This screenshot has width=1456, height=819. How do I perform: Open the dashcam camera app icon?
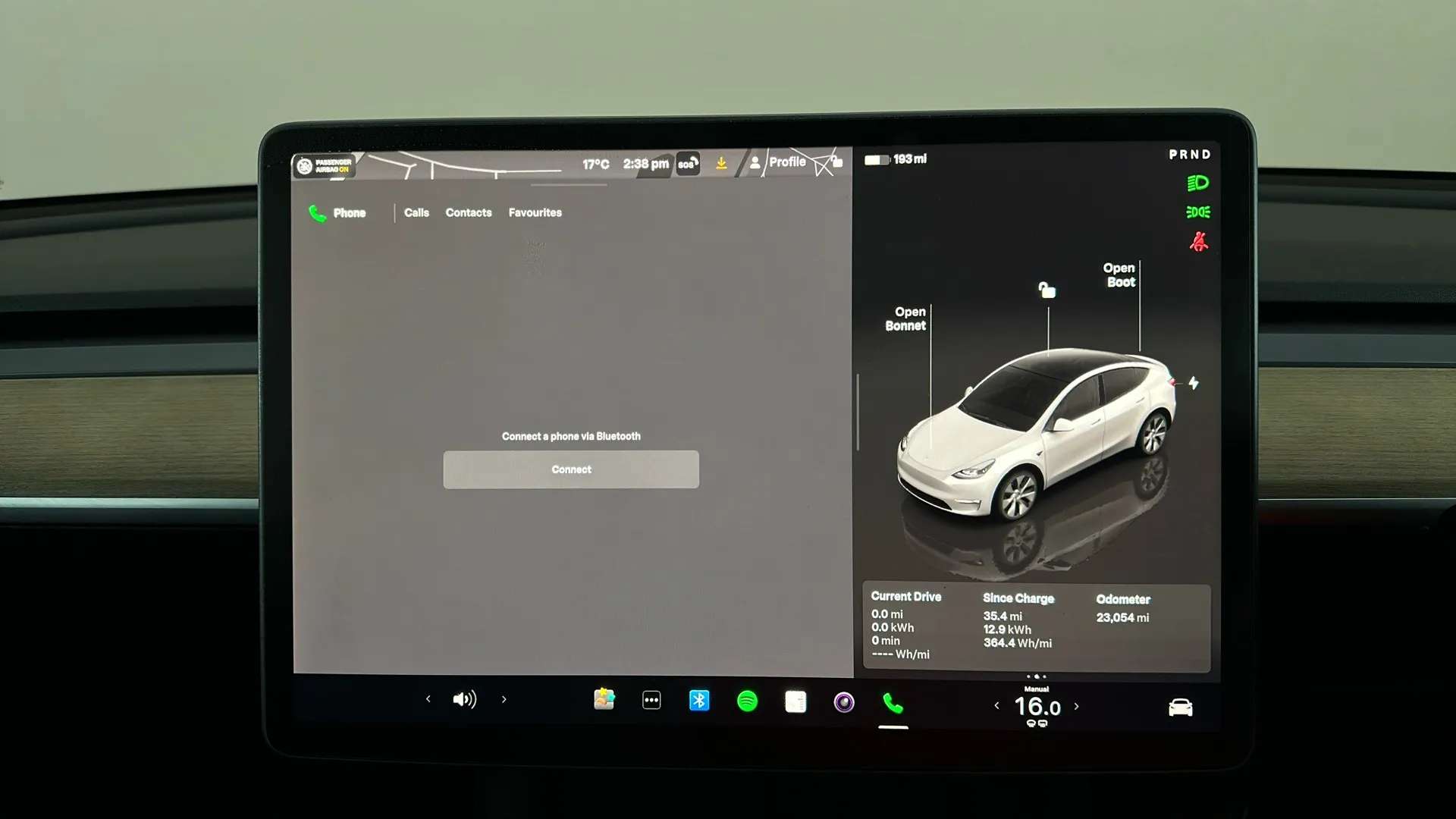click(844, 702)
